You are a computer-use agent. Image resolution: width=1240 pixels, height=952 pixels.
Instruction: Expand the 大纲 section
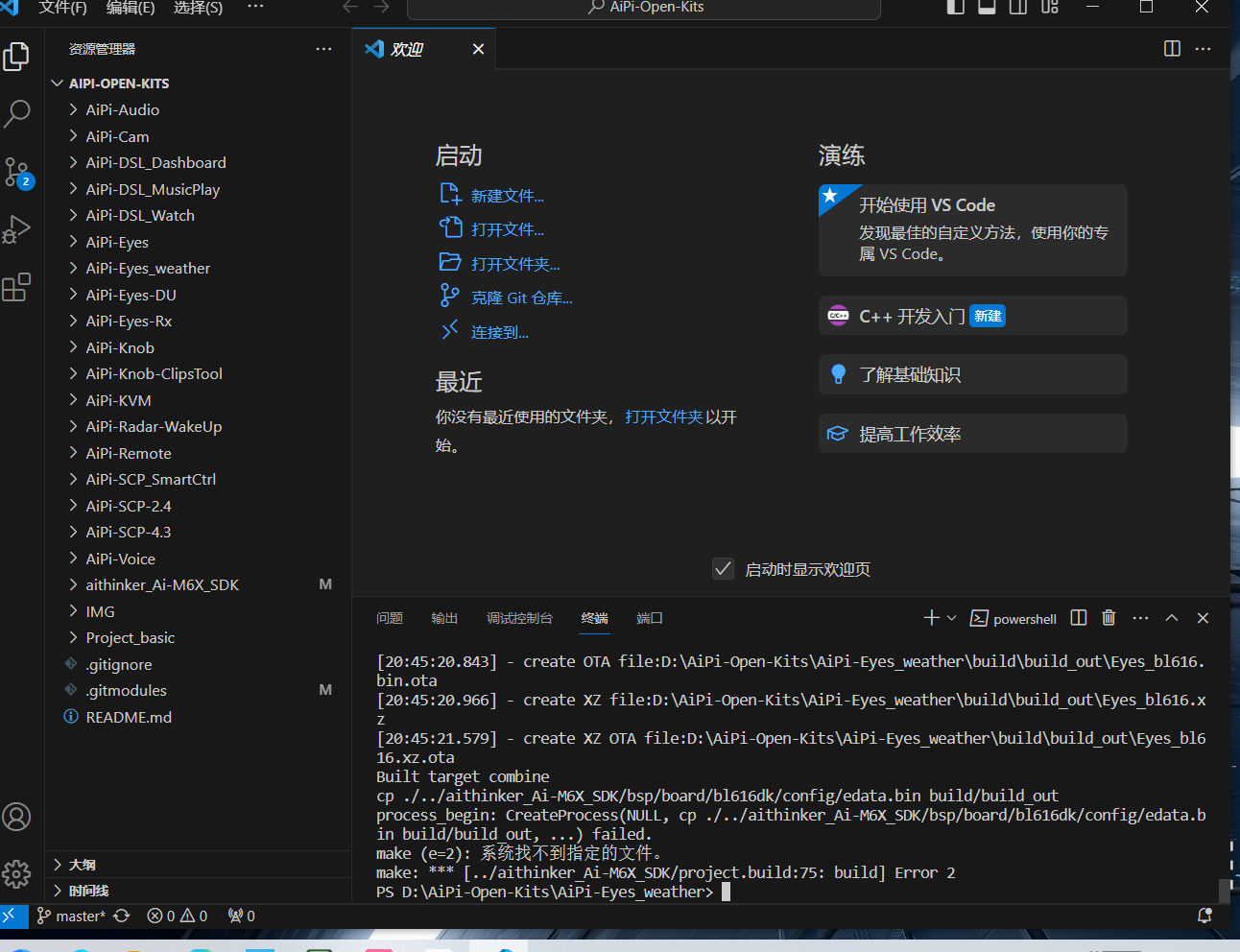(198, 865)
